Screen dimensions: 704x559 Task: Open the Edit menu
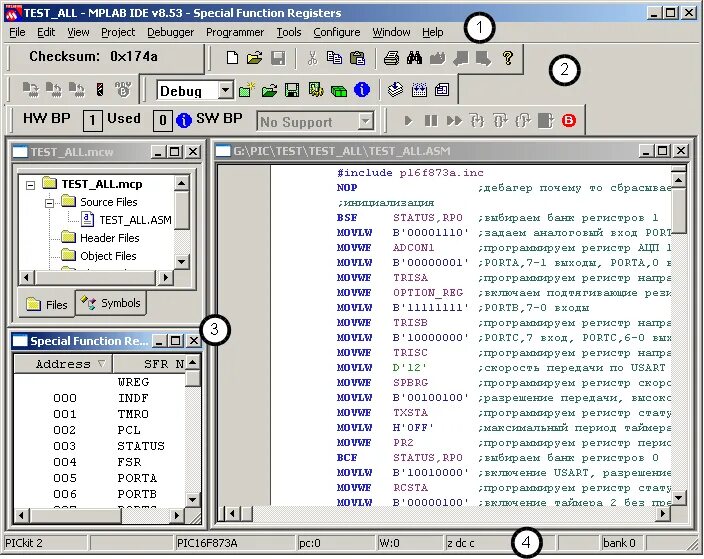(x=46, y=32)
